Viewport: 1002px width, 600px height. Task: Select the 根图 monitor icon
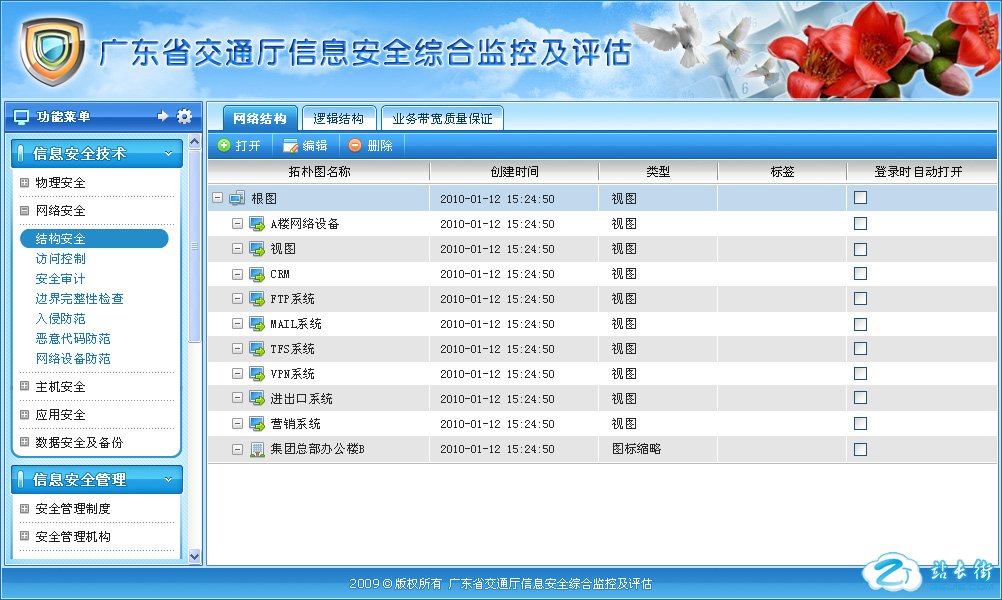click(x=237, y=199)
